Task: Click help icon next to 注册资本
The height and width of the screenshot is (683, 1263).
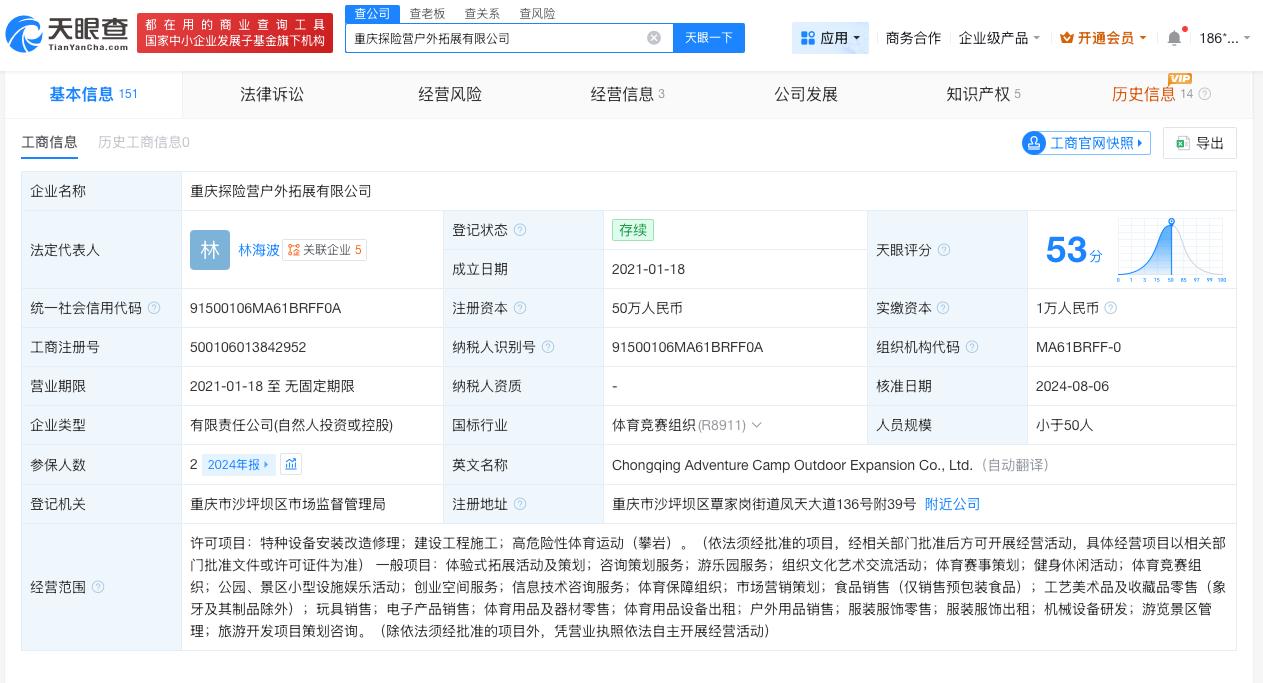Action: [519, 308]
